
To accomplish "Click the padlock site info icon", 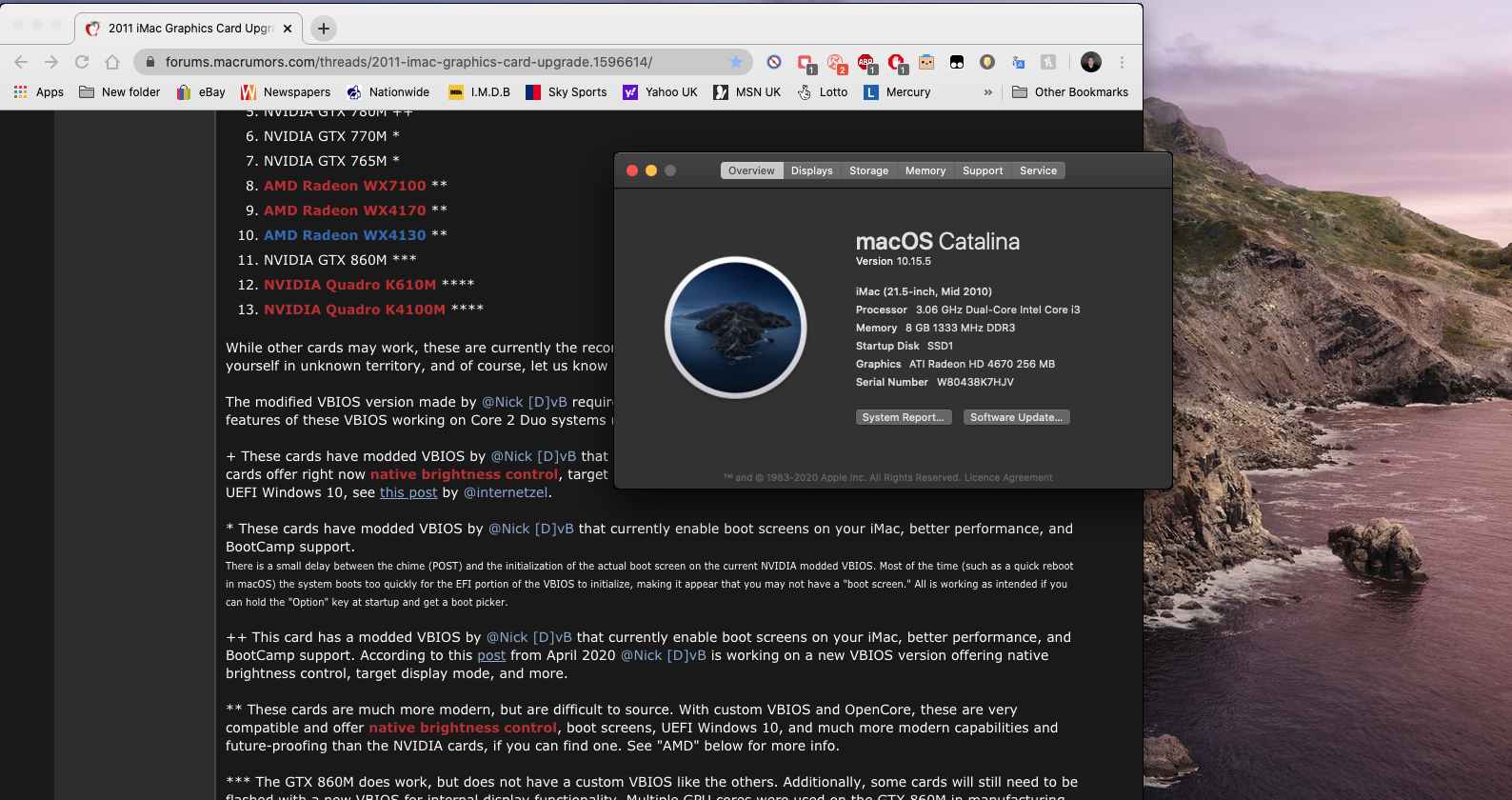I will [x=149, y=62].
